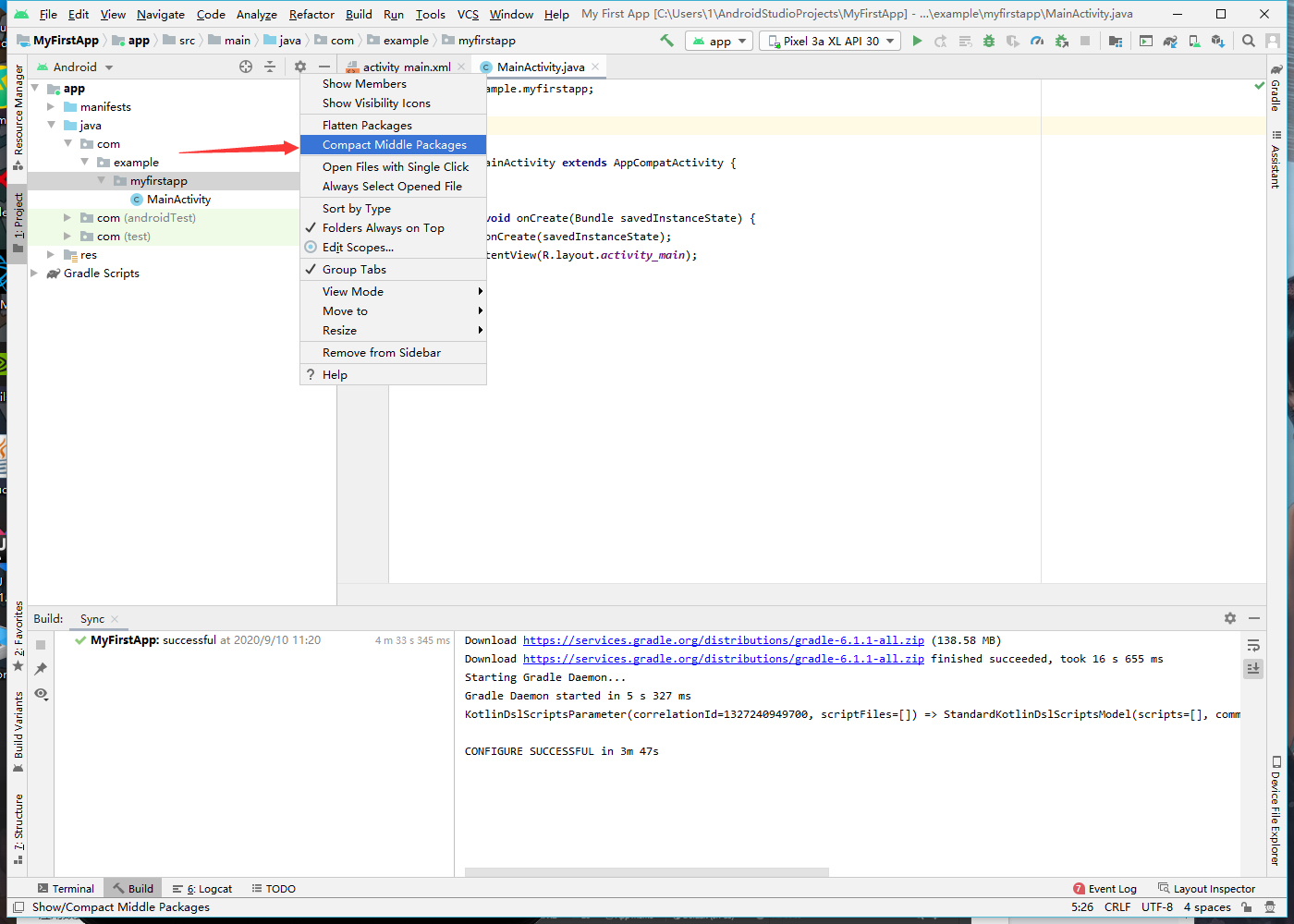Open the Build panel settings gear
The image size is (1294, 924).
pyautogui.click(x=1229, y=618)
